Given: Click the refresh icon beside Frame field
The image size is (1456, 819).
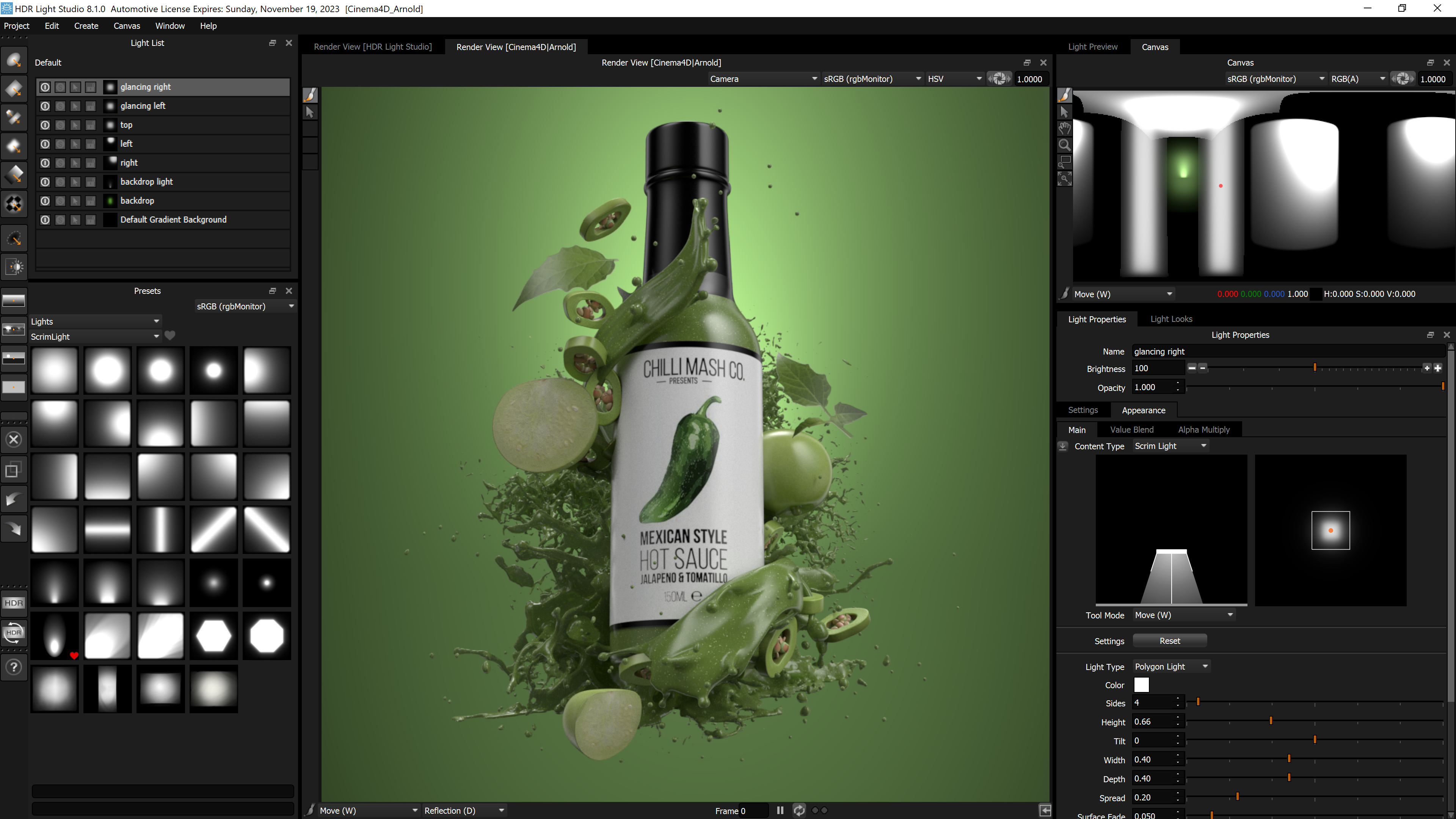Looking at the screenshot, I should (x=799, y=811).
